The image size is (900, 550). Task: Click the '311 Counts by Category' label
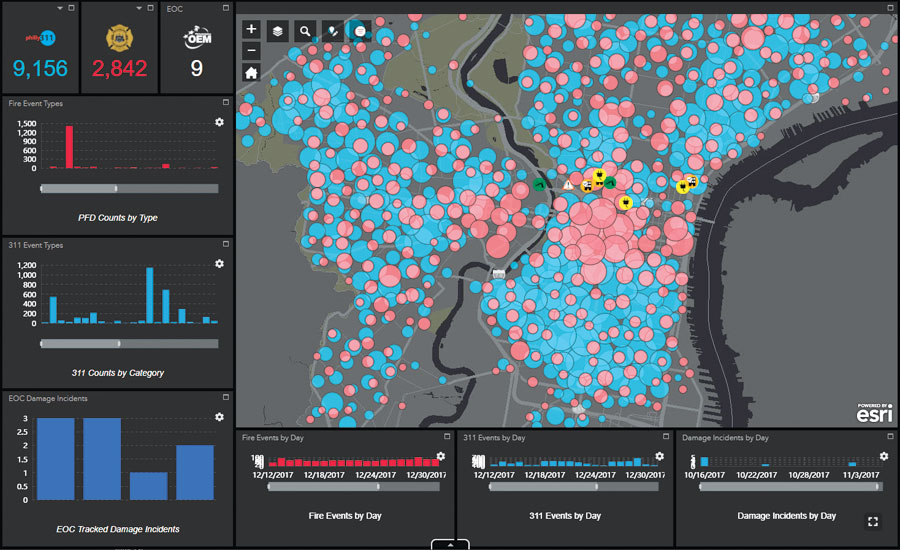[x=118, y=373]
